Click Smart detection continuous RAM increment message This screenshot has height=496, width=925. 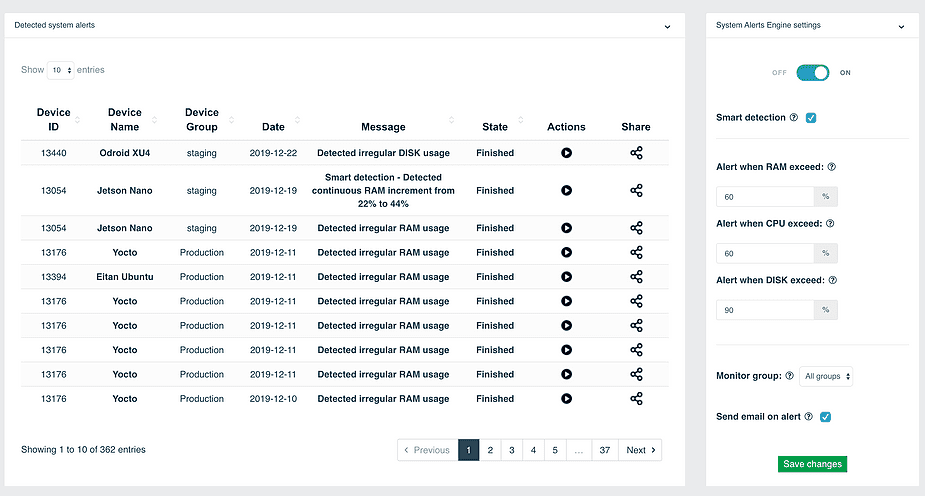click(383, 190)
